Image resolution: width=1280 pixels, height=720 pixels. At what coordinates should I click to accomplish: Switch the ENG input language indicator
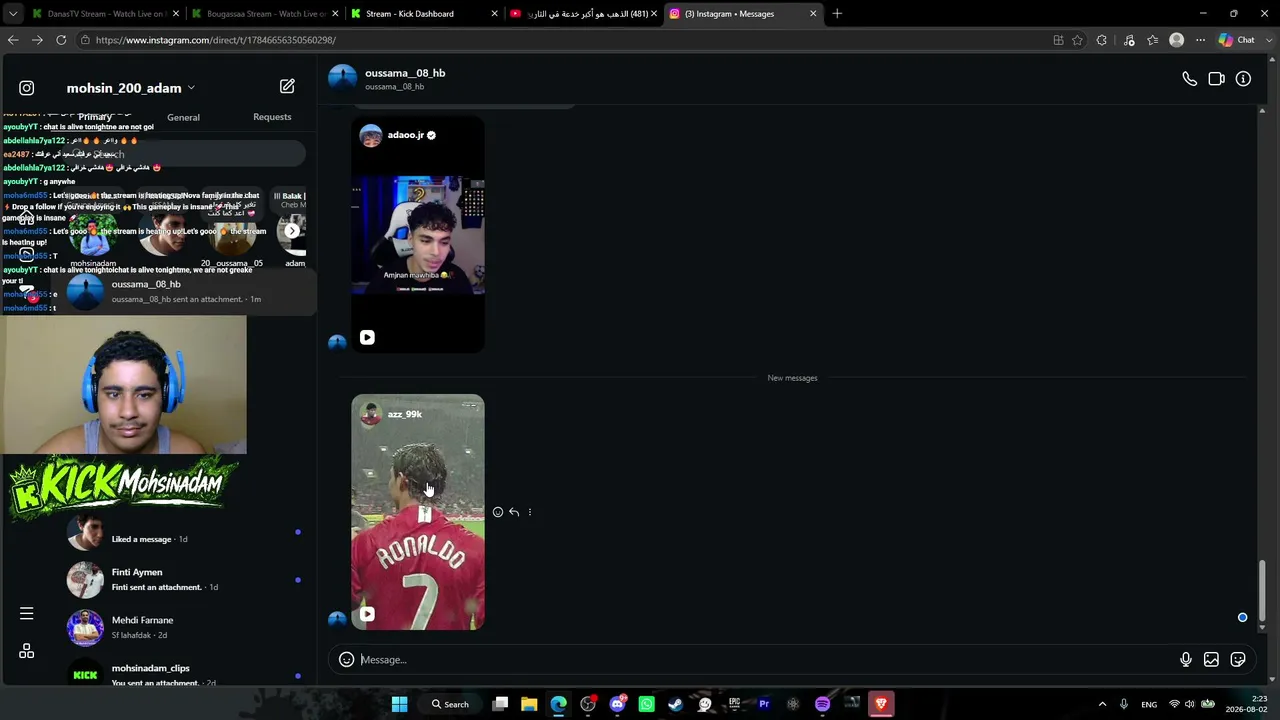point(1149,704)
